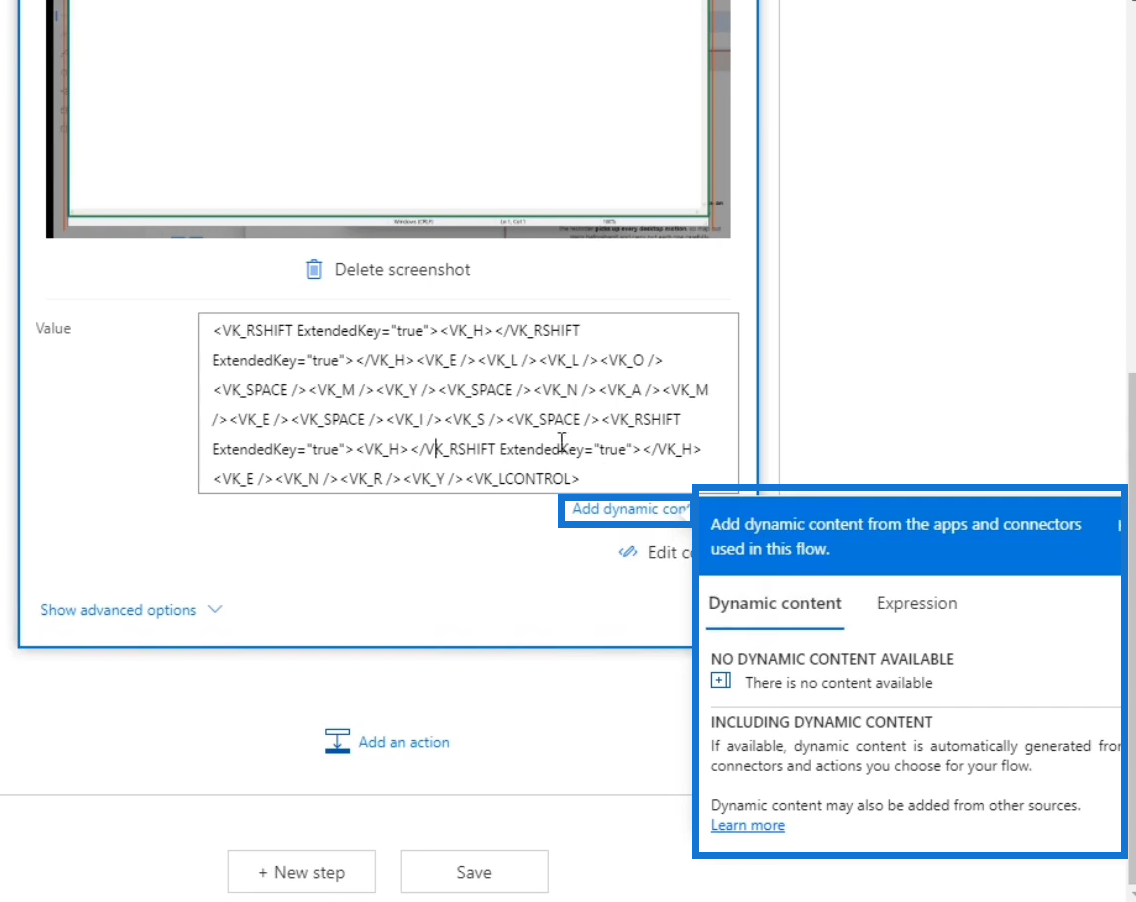The image size is (1136, 902).
Task: Save the flow with Save button
Action: pos(474,872)
